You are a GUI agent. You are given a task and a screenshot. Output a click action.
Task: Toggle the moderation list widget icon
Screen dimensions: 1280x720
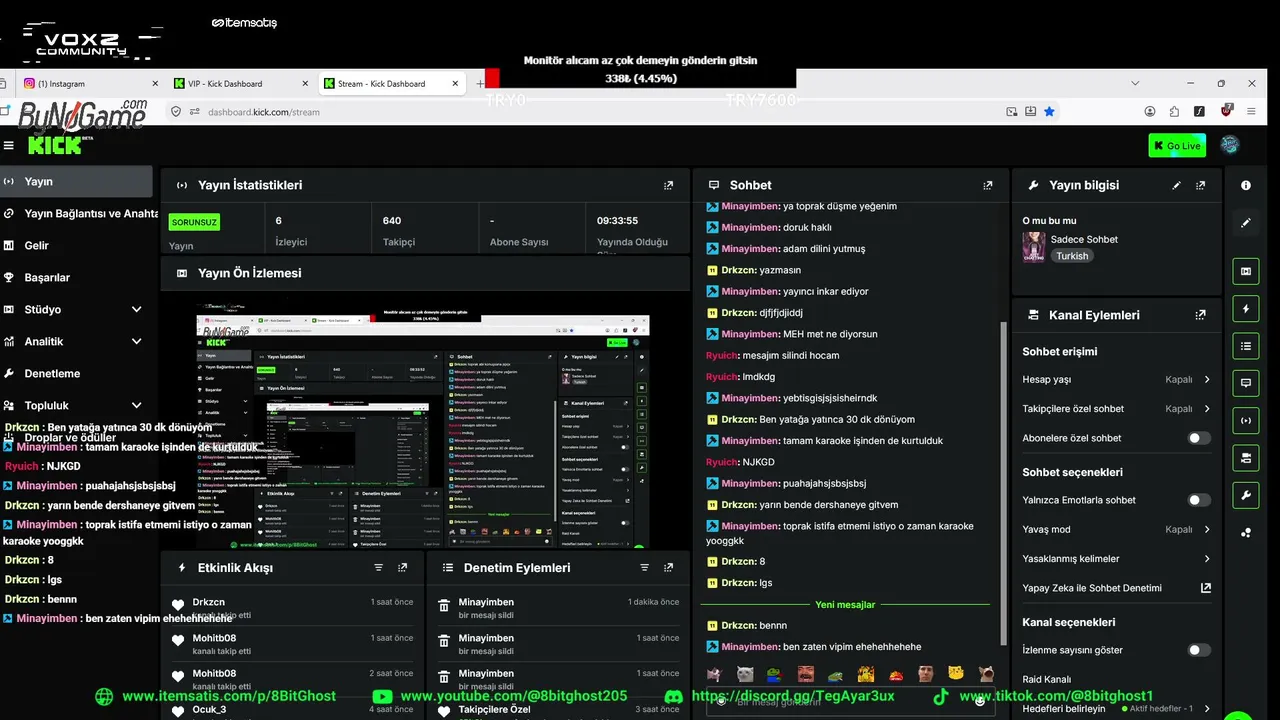click(x=1246, y=346)
